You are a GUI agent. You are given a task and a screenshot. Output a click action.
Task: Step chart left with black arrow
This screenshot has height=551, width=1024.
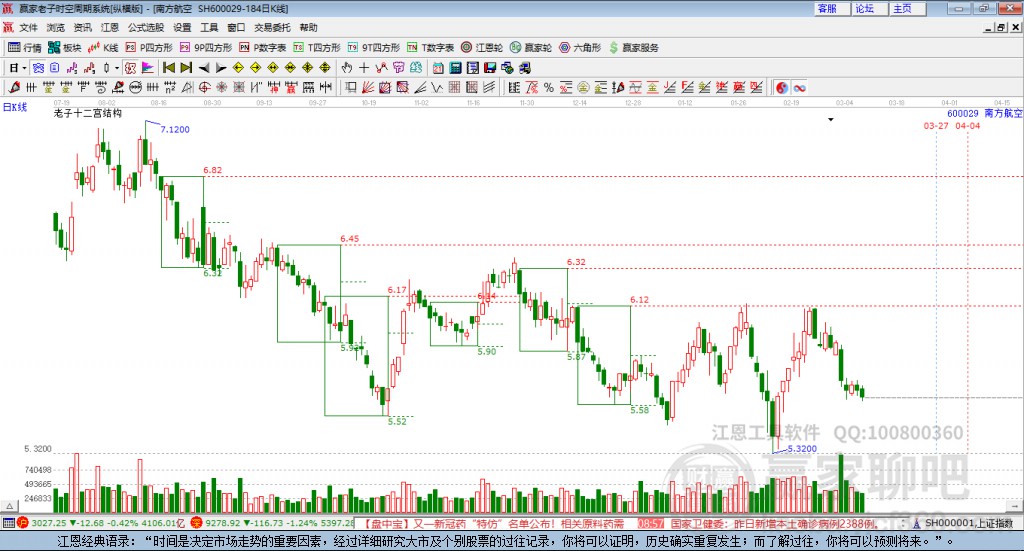pyautogui.click(x=204, y=68)
